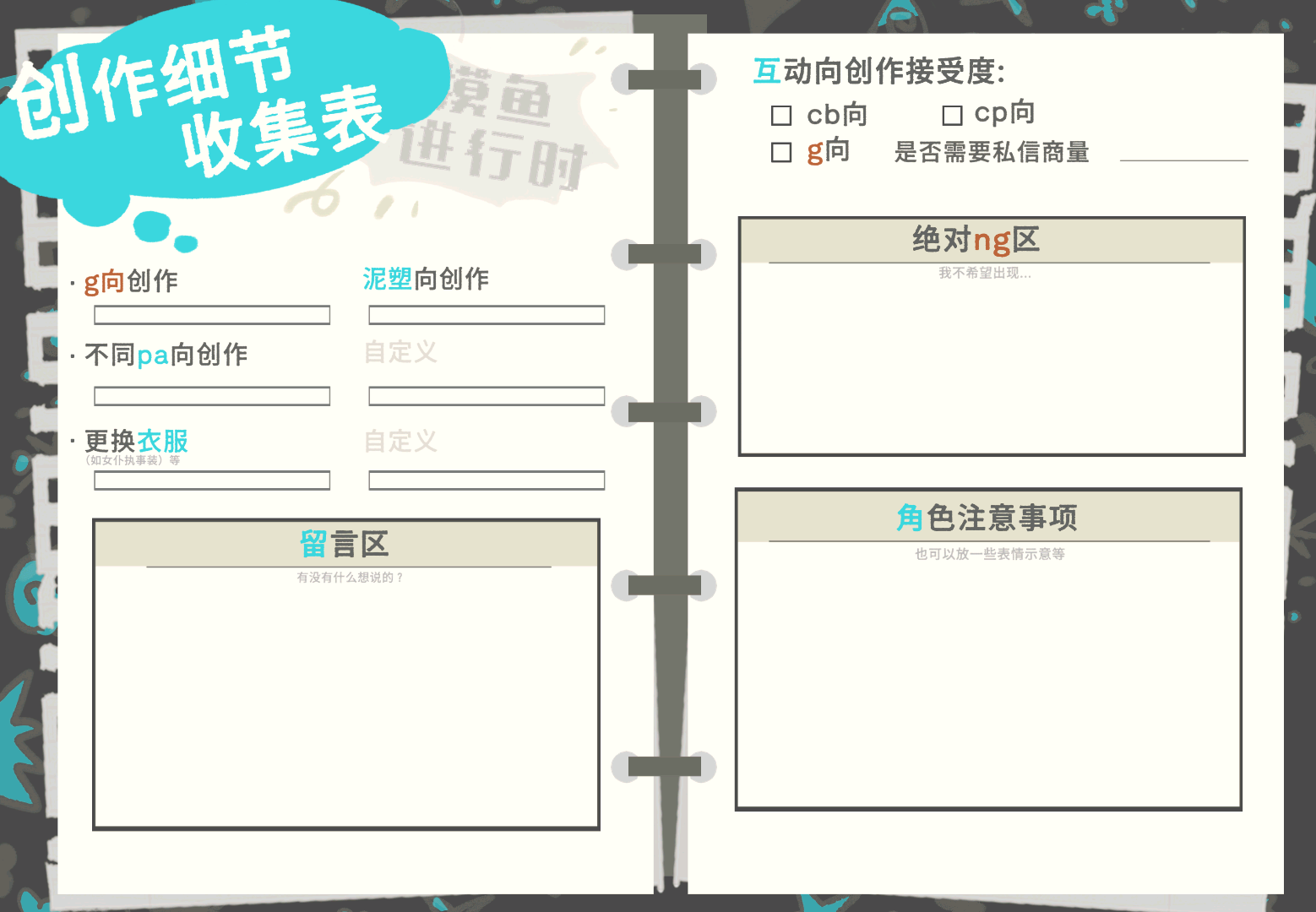
Task: Click the 泥塑向创作 label
Action: pos(426,279)
